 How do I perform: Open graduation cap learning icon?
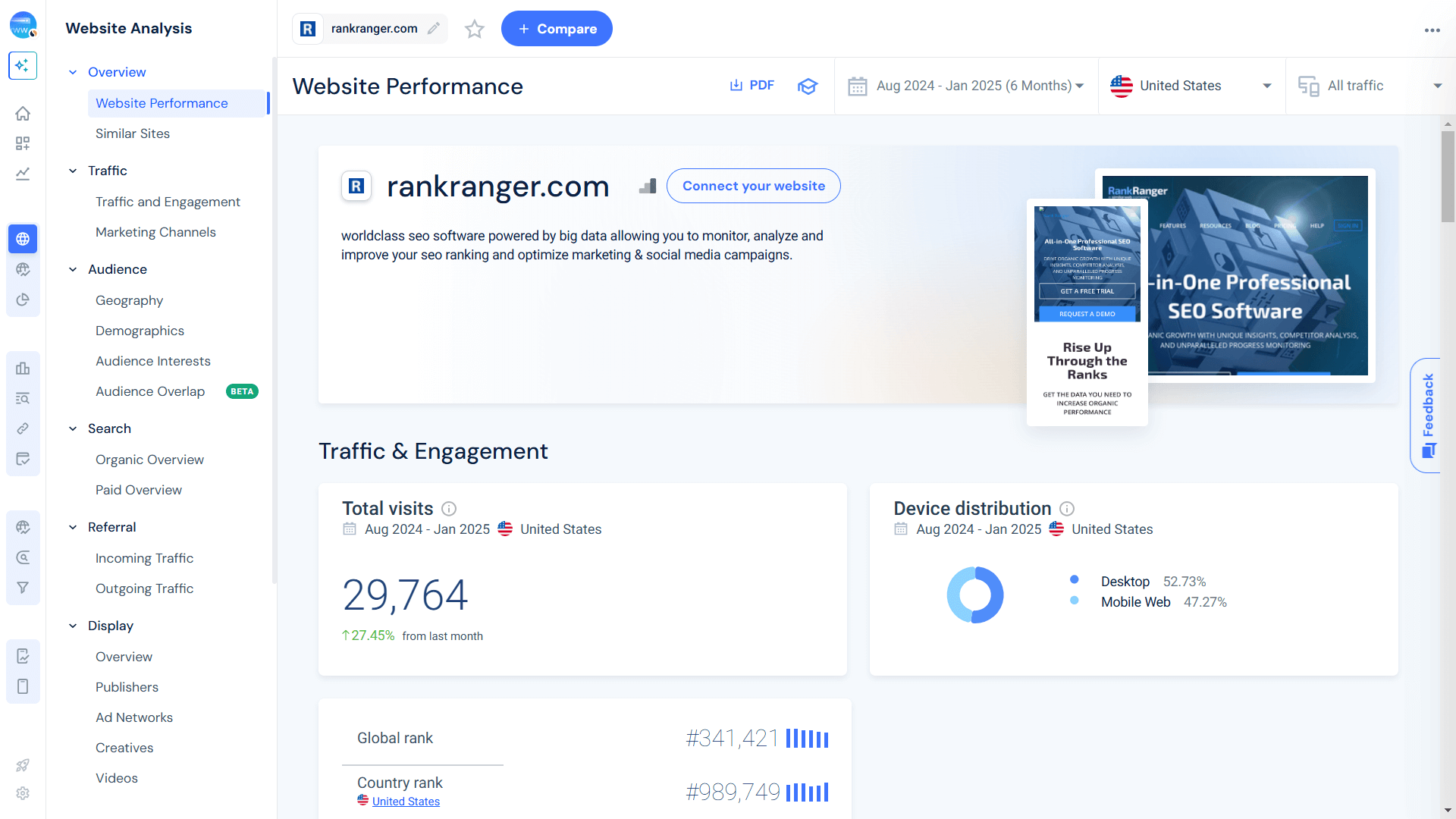point(808,86)
